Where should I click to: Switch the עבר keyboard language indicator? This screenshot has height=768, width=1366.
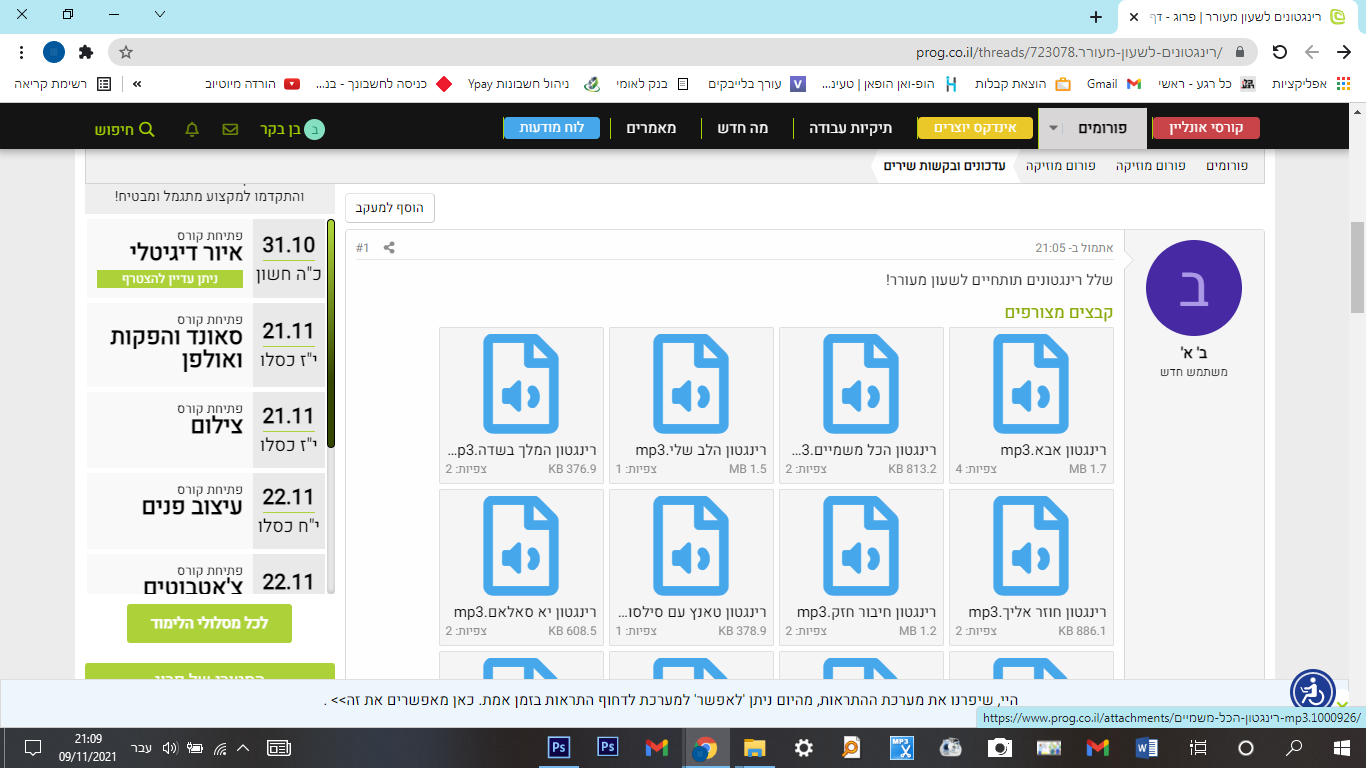(142, 747)
